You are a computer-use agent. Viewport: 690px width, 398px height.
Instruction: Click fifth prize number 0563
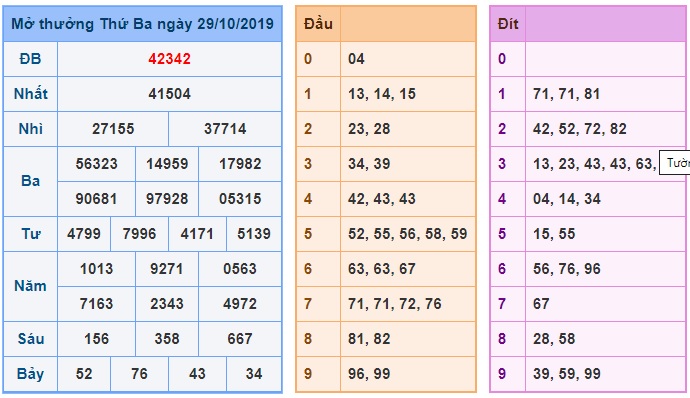[240, 269]
